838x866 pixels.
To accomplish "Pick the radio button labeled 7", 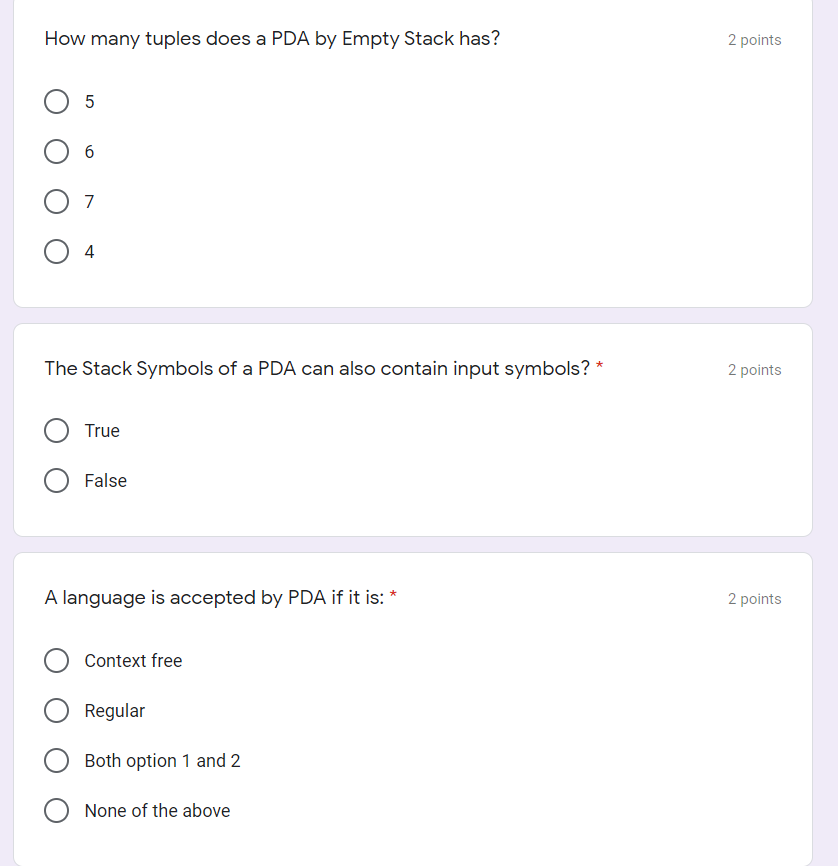I will point(57,202).
